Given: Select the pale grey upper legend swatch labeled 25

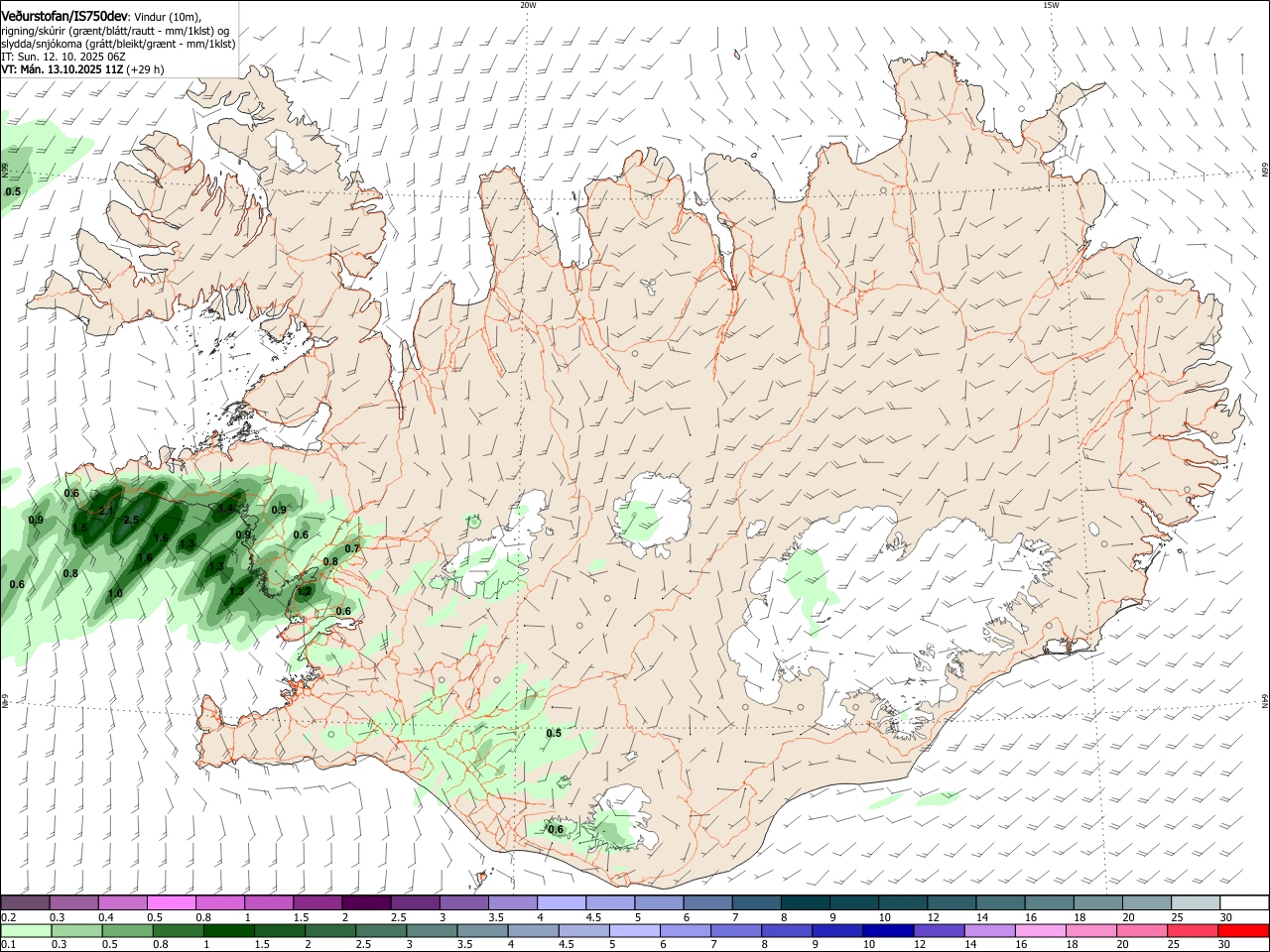Looking at the screenshot, I should click(1196, 902).
